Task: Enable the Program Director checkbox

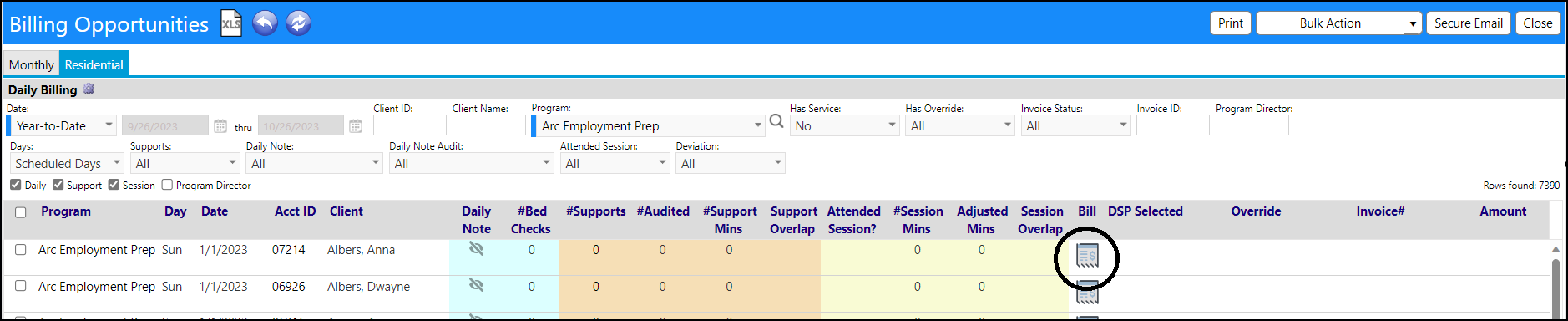Action: pos(167,185)
